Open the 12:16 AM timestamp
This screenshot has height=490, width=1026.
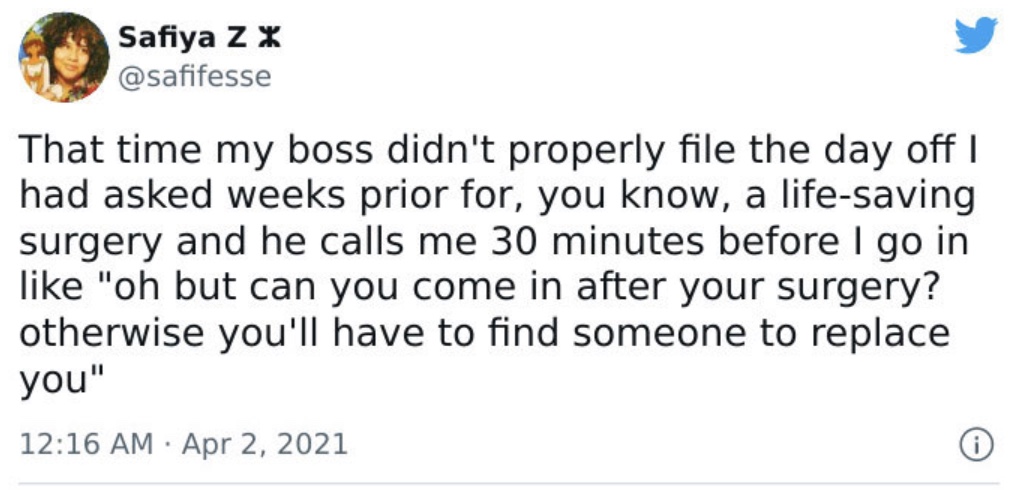[86, 445]
